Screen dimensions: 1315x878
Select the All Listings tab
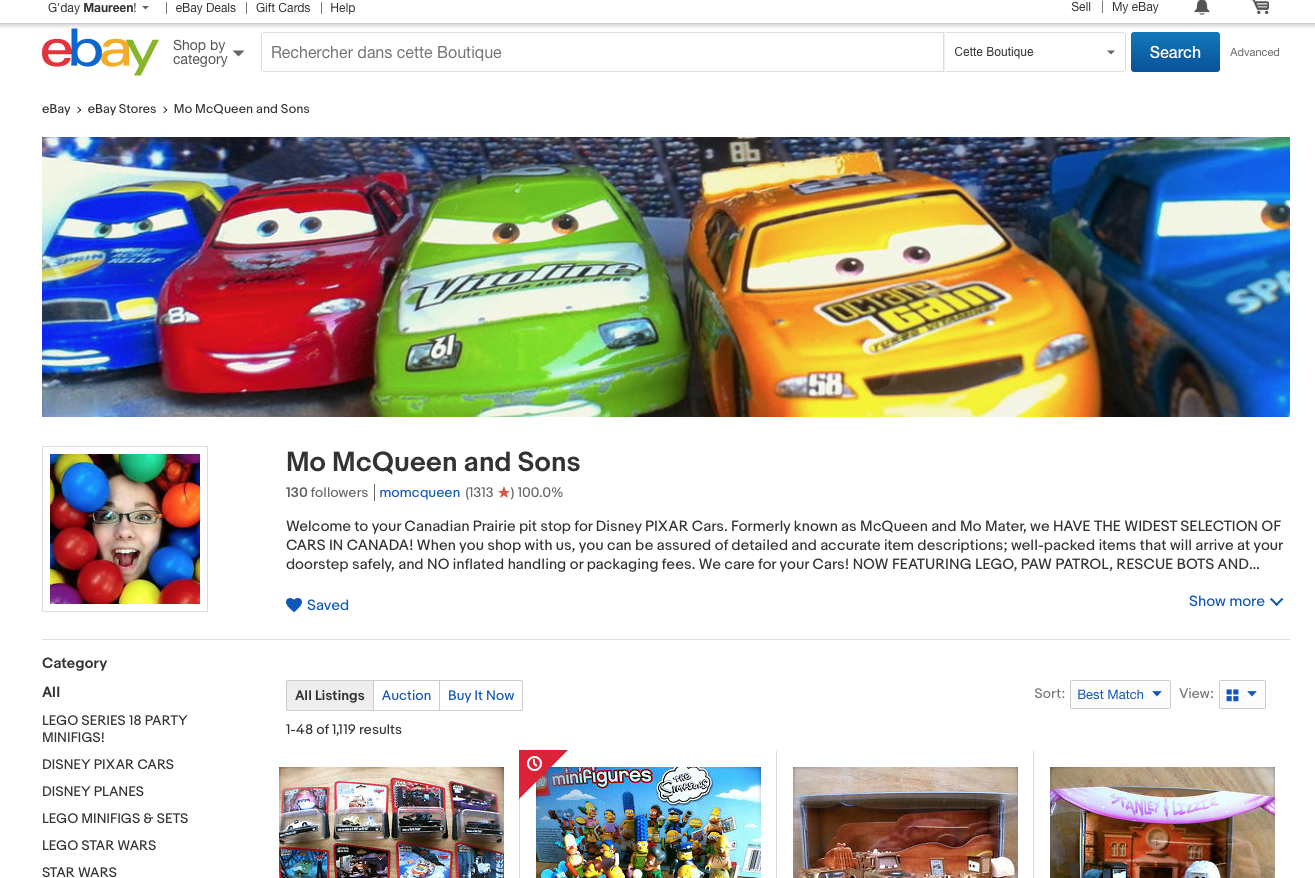tap(330, 695)
